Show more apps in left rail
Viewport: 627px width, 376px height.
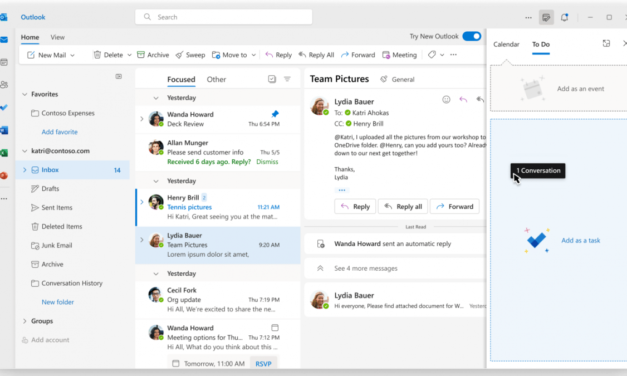(4, 199)
